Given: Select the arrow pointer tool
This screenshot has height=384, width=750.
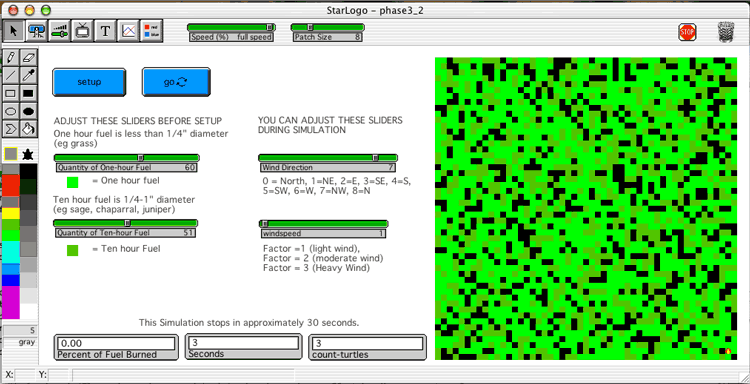Looking at the screenshot, I should click(x=13, y=32).
